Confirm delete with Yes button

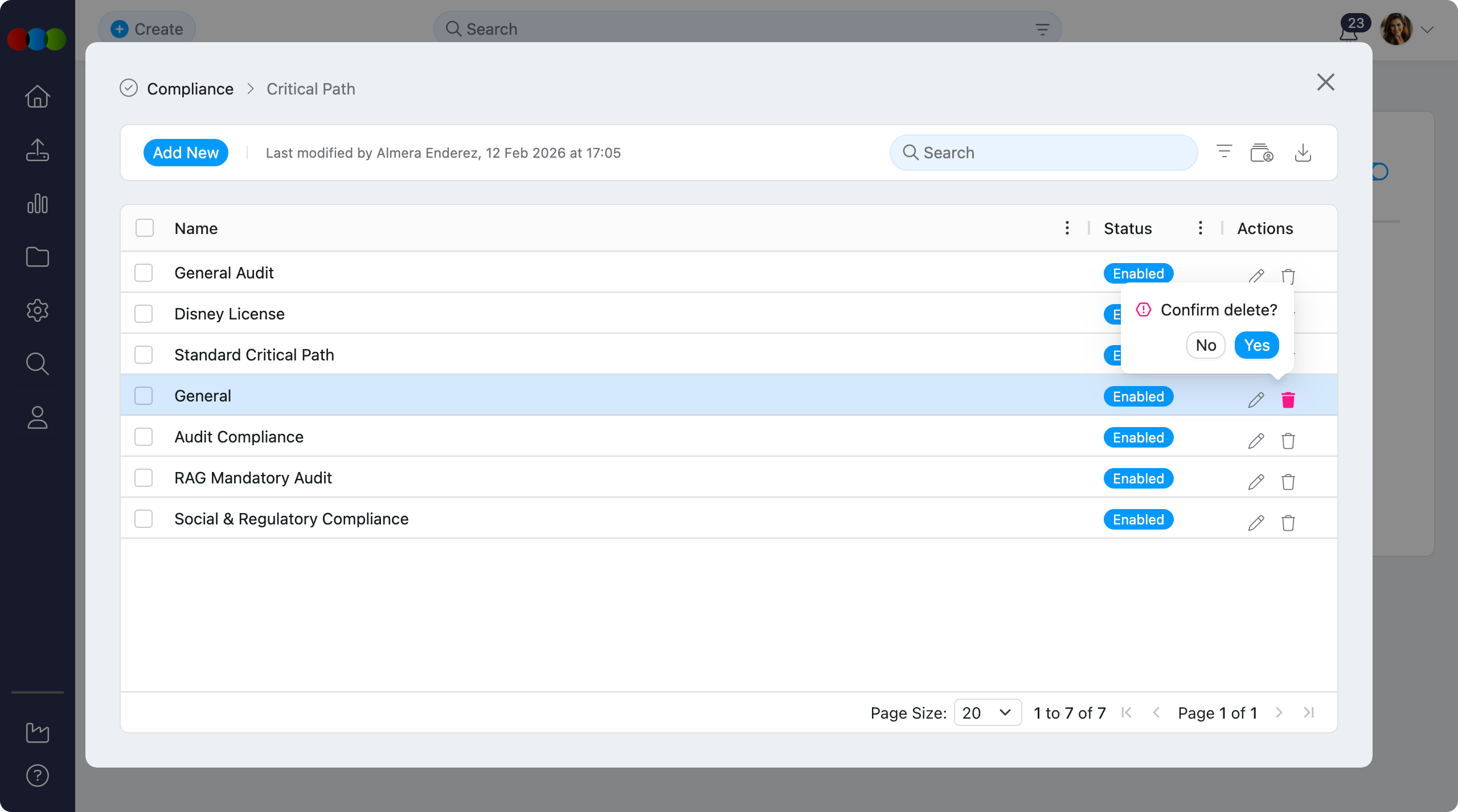[x=1256, y=345]
